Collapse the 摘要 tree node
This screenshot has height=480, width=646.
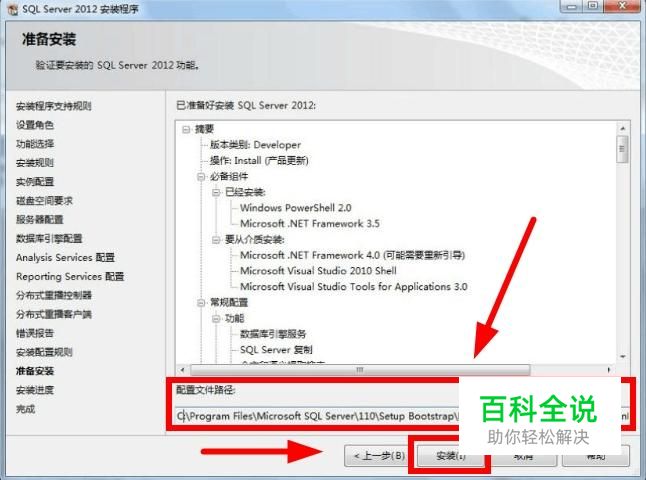[x=186, y=130]
